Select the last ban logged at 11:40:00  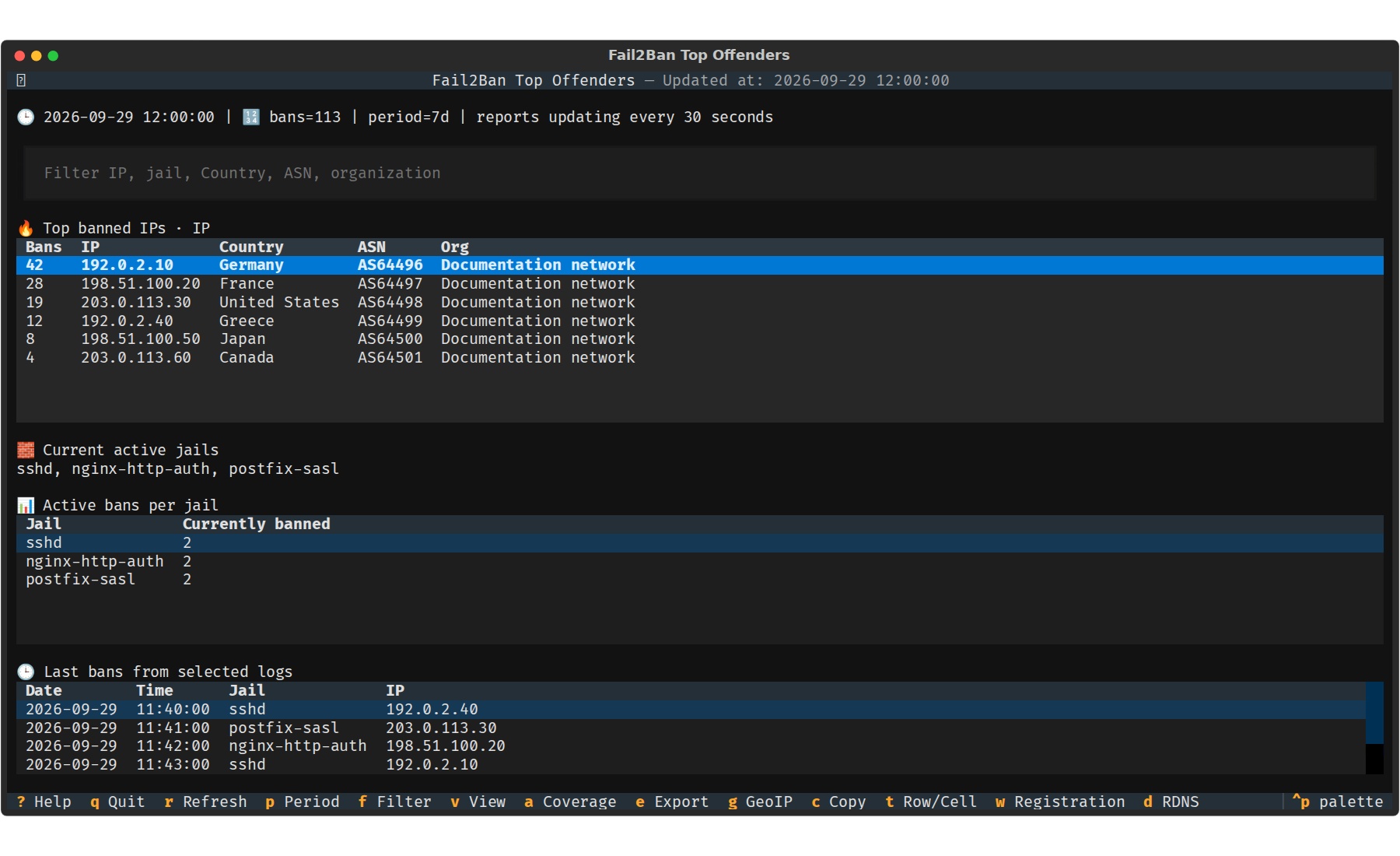point(691,709)
